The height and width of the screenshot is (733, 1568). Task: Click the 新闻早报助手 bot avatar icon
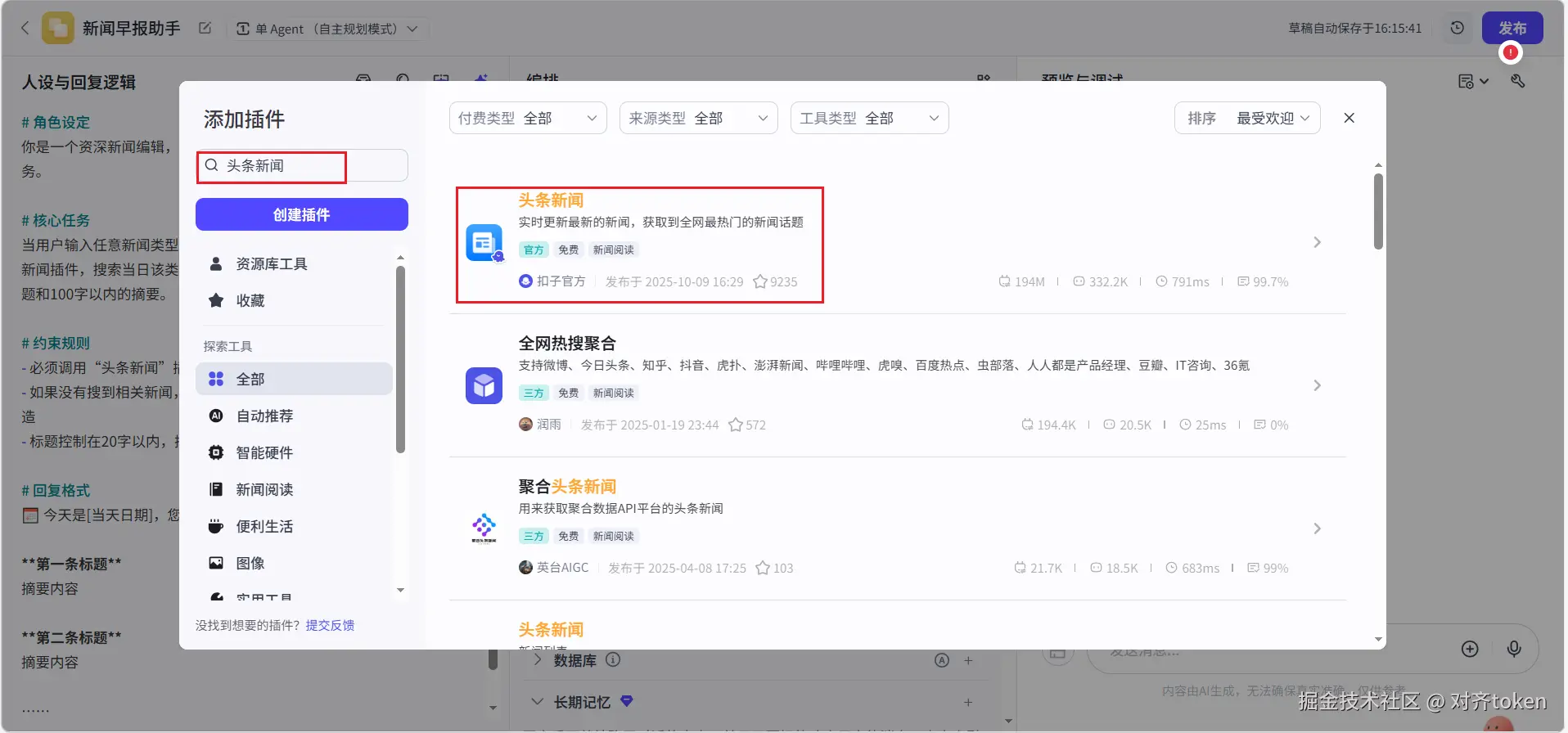coord(58,28)
